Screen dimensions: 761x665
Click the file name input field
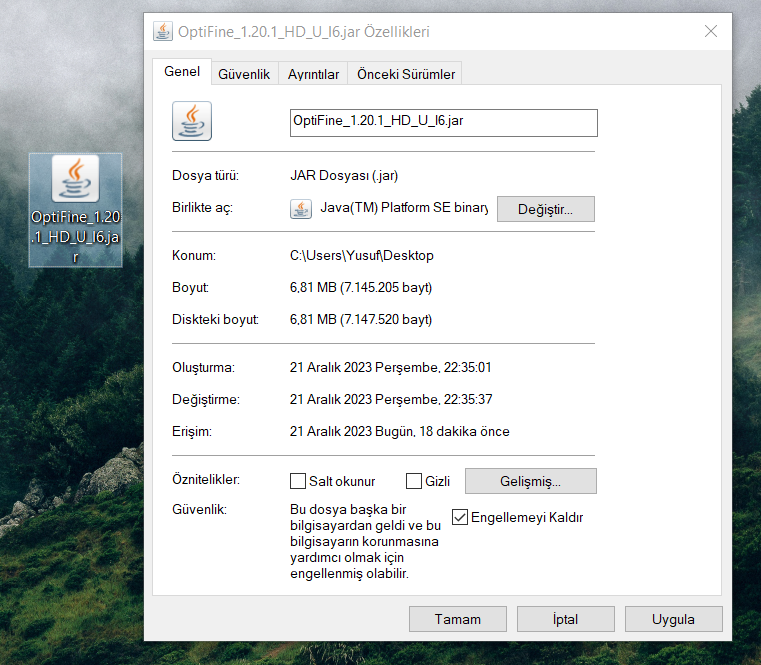point(444,123)
